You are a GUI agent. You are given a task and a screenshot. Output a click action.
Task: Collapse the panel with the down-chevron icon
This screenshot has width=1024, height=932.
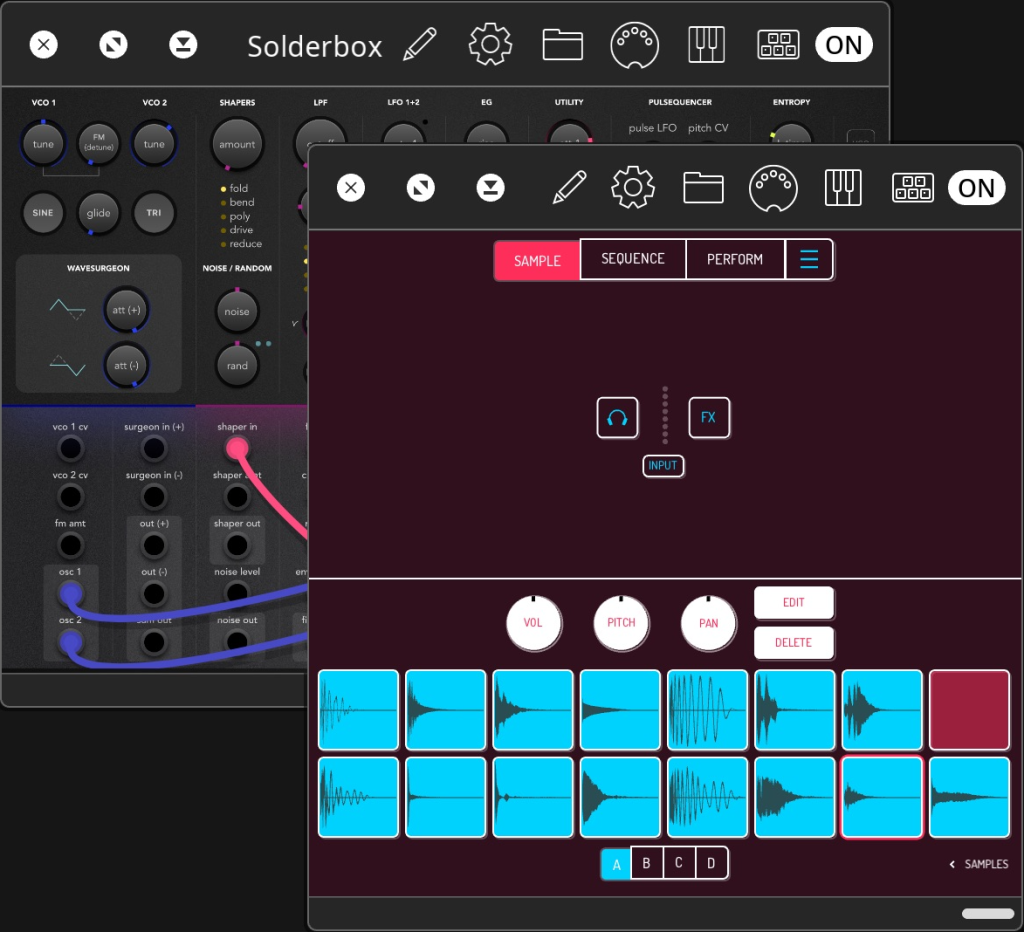click(x=490, y=188)
